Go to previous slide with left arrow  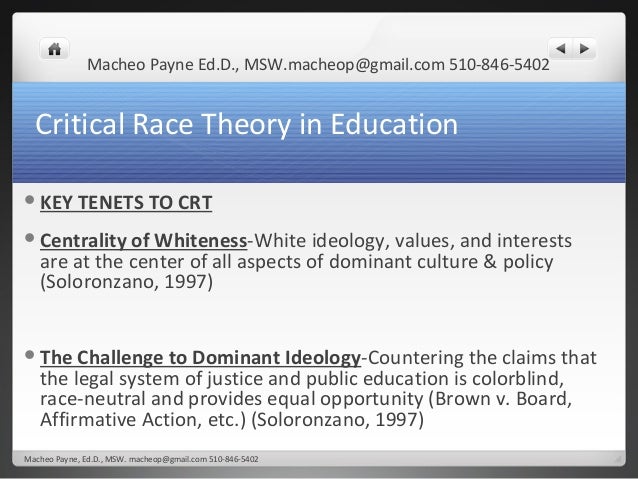coord(561,49)
